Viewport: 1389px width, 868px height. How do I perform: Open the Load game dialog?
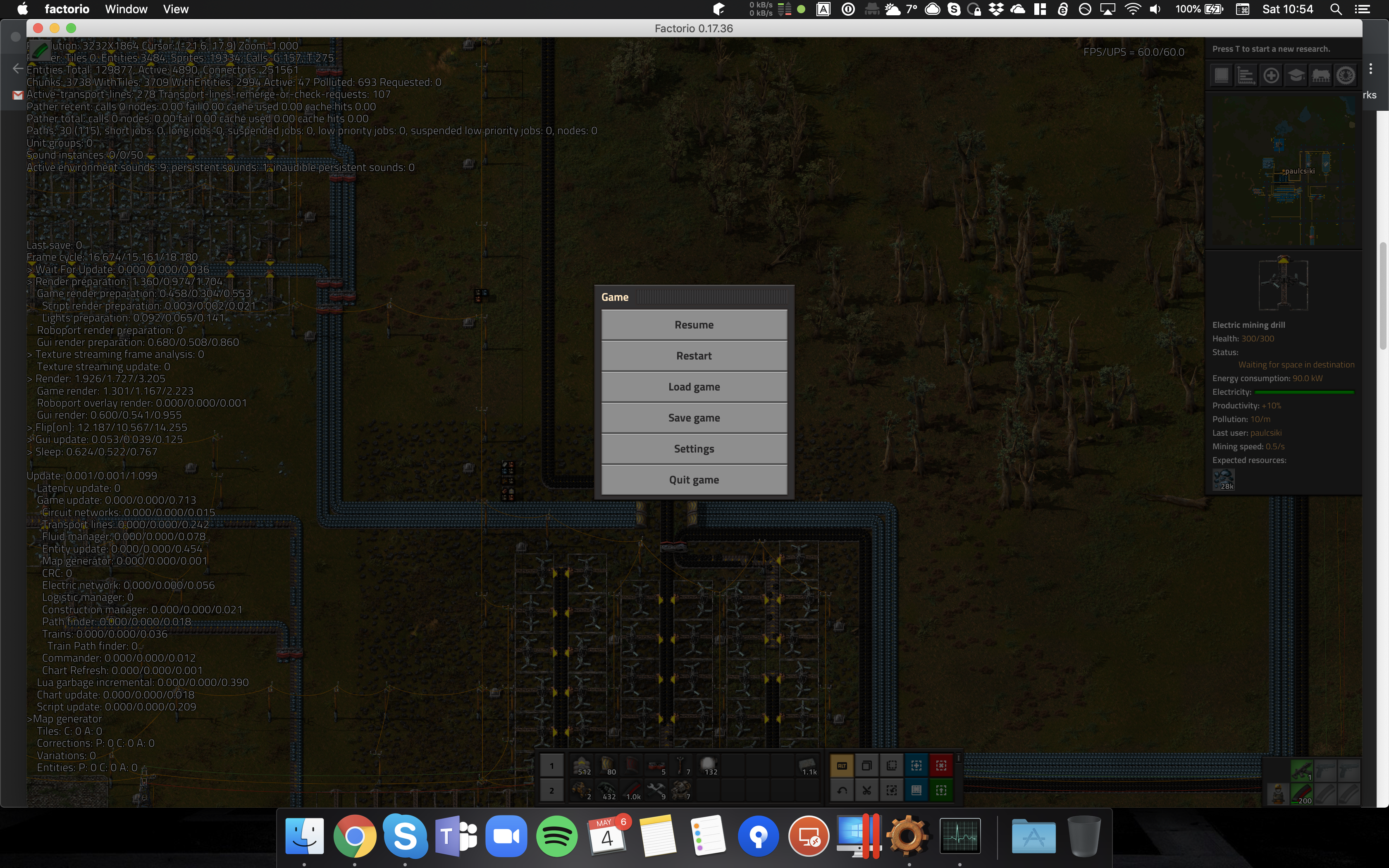tap(694, 387)
